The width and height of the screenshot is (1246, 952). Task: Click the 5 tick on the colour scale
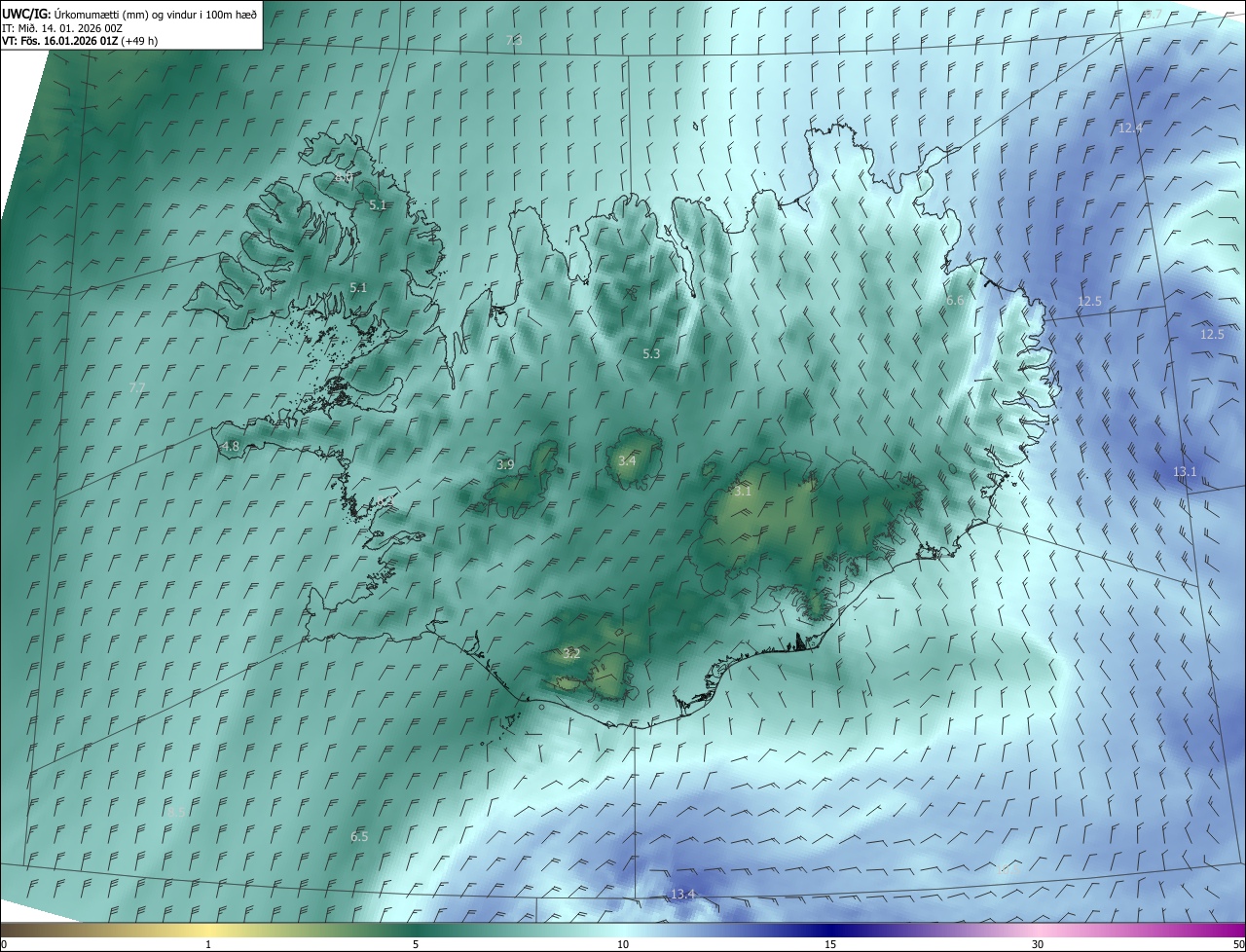pyautogui.click(x=416, y=944)
